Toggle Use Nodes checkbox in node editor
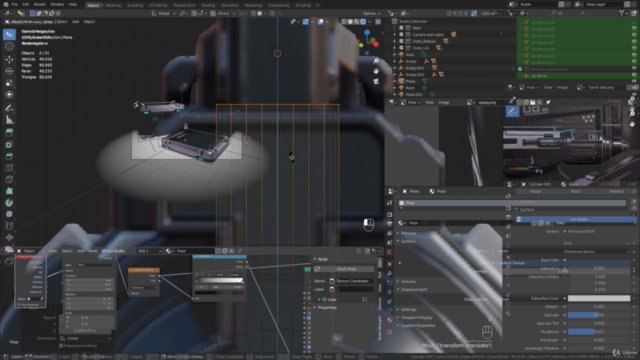This screenshot has height=360, width=640. [x=104, y=251]
